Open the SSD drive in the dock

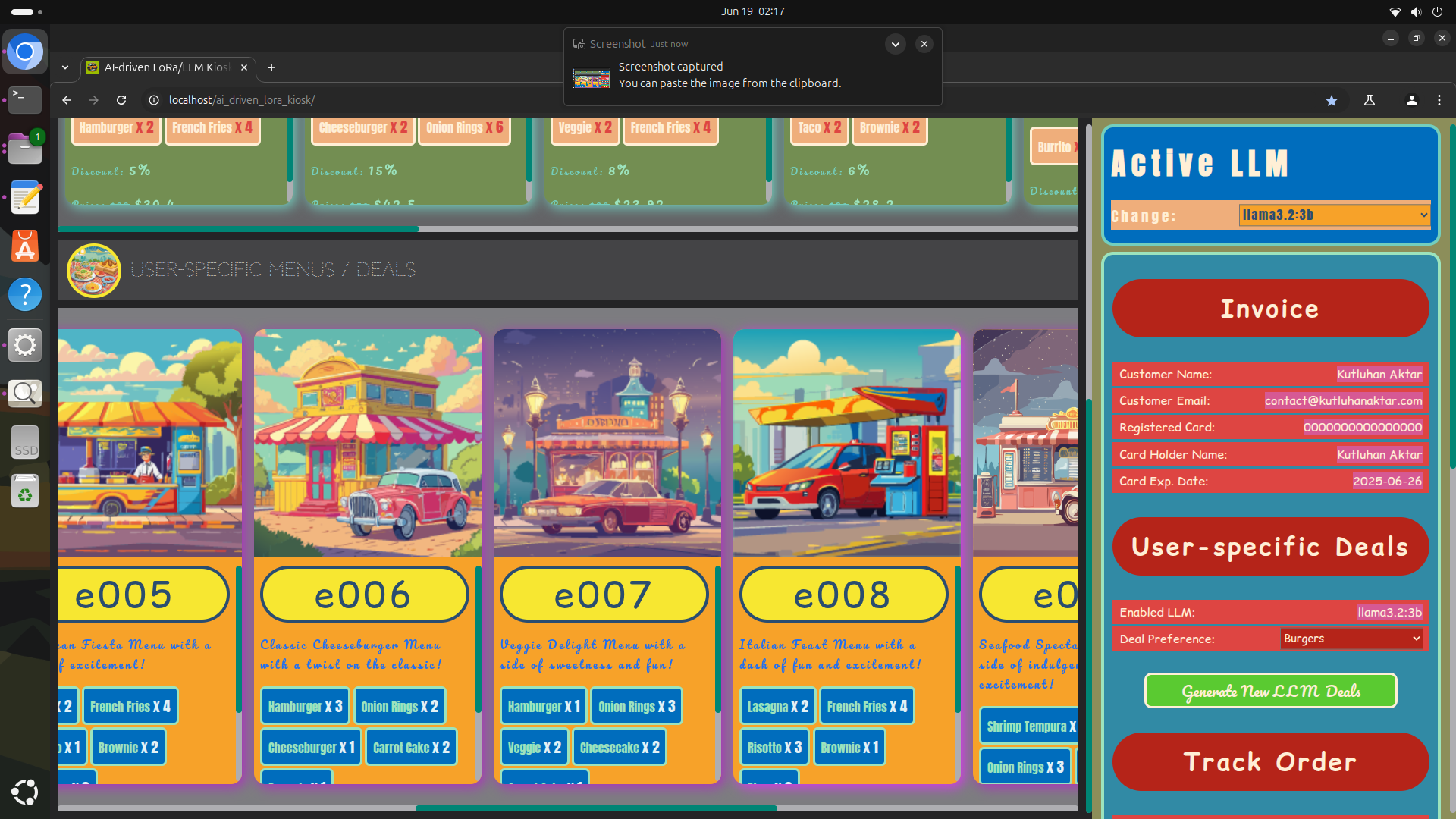click(x=25, y=442)
